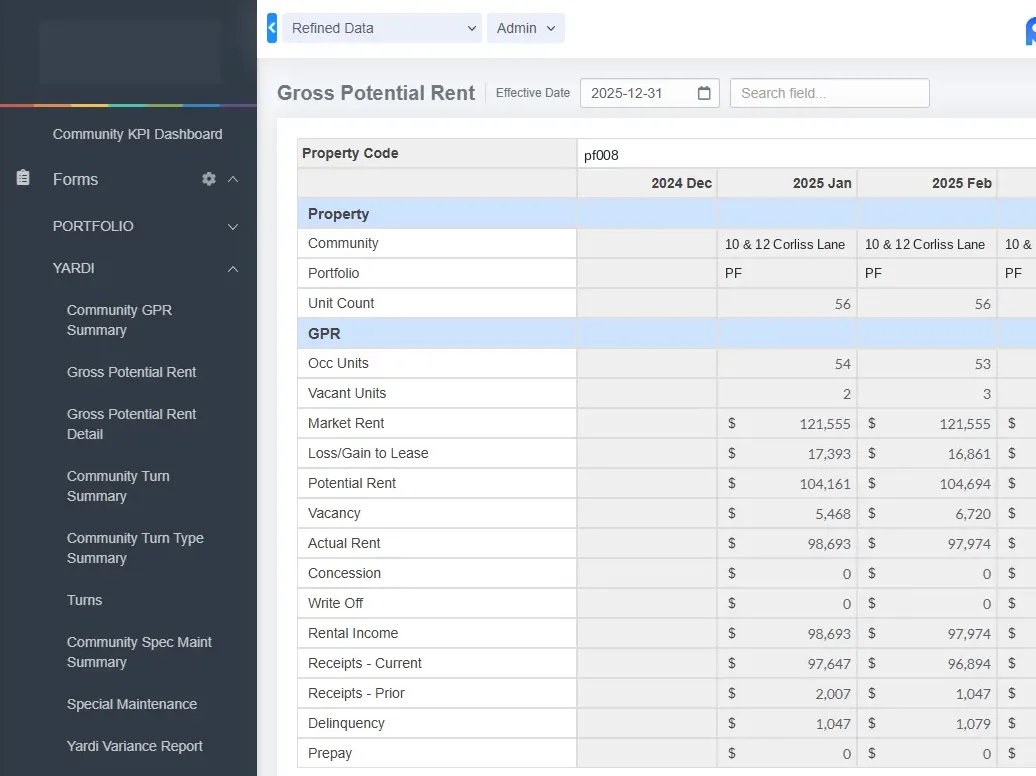Click 2025 Feb Receipts - Current value 96,894
The width and height of the screenshot is (1036, 776).
969,664
